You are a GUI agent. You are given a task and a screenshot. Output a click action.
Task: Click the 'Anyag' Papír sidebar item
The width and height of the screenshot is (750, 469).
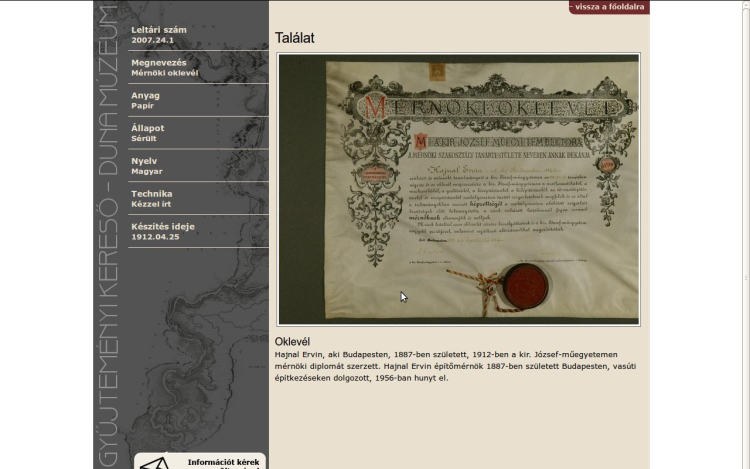[145, 100]
